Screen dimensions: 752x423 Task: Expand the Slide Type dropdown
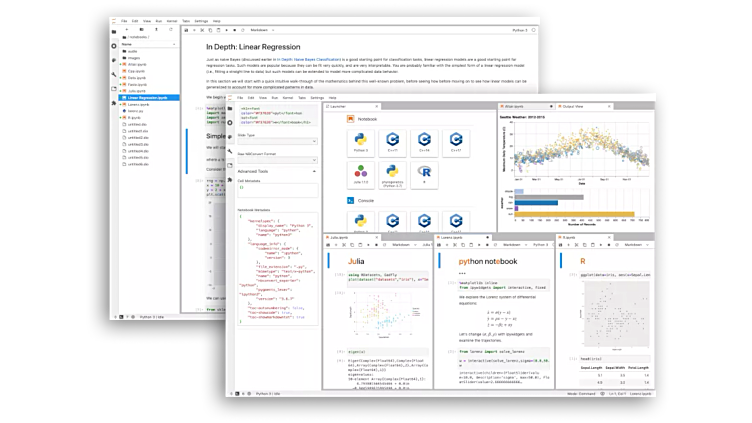[x=276, y=143]
